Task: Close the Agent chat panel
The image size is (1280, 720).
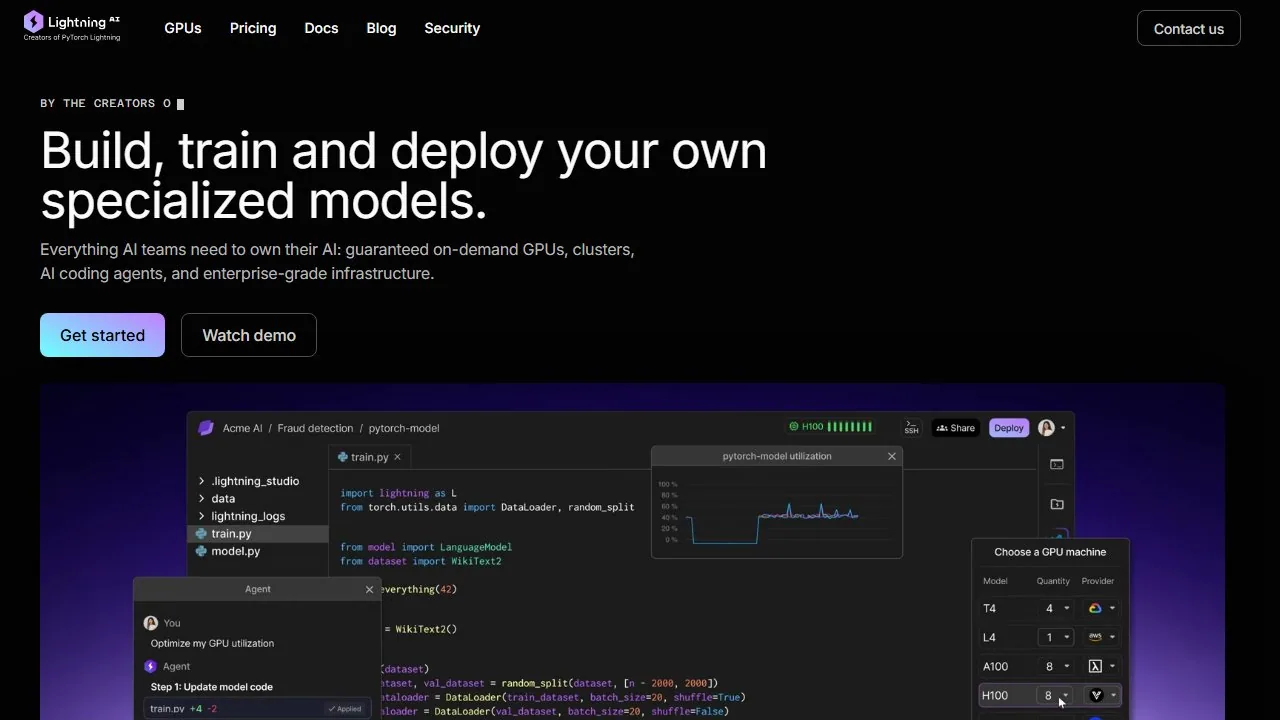Action: coord(369,589)
